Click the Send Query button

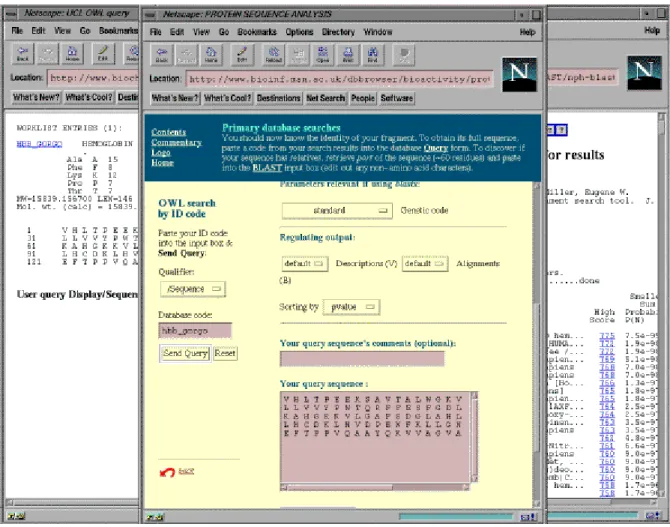185,353
